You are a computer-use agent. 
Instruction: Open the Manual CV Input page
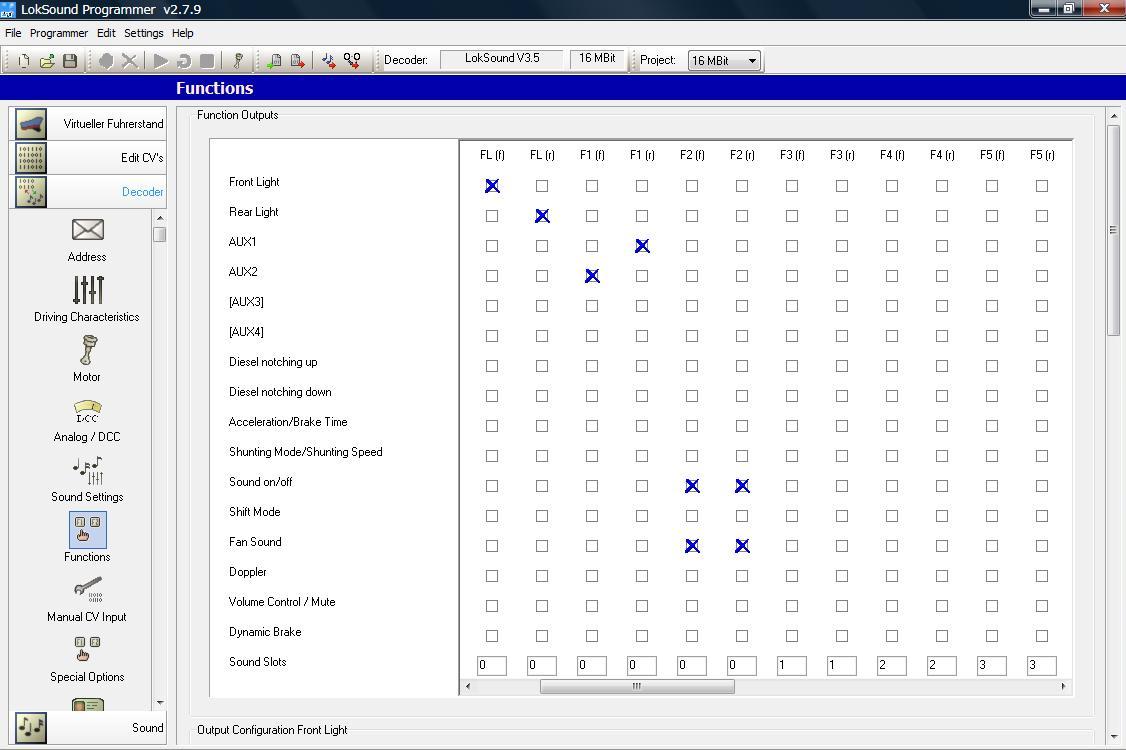pos(87,600)
